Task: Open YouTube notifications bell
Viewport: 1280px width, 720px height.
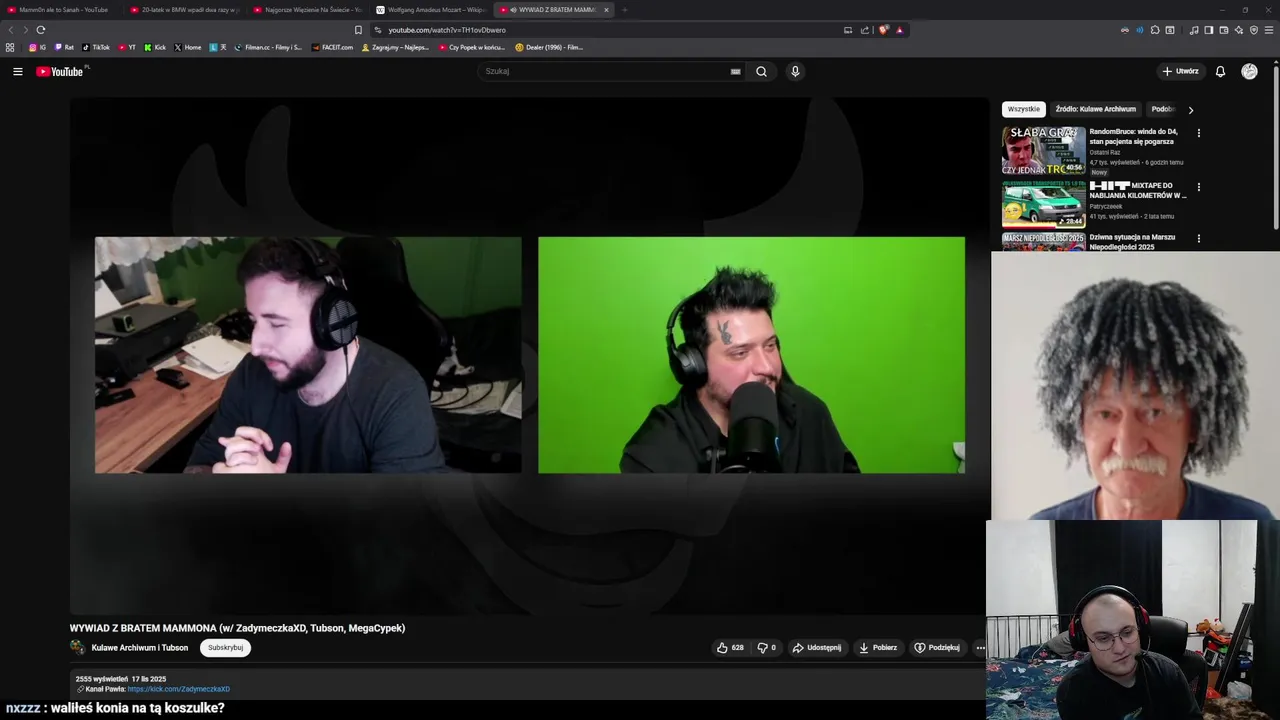Action: 1220,71
